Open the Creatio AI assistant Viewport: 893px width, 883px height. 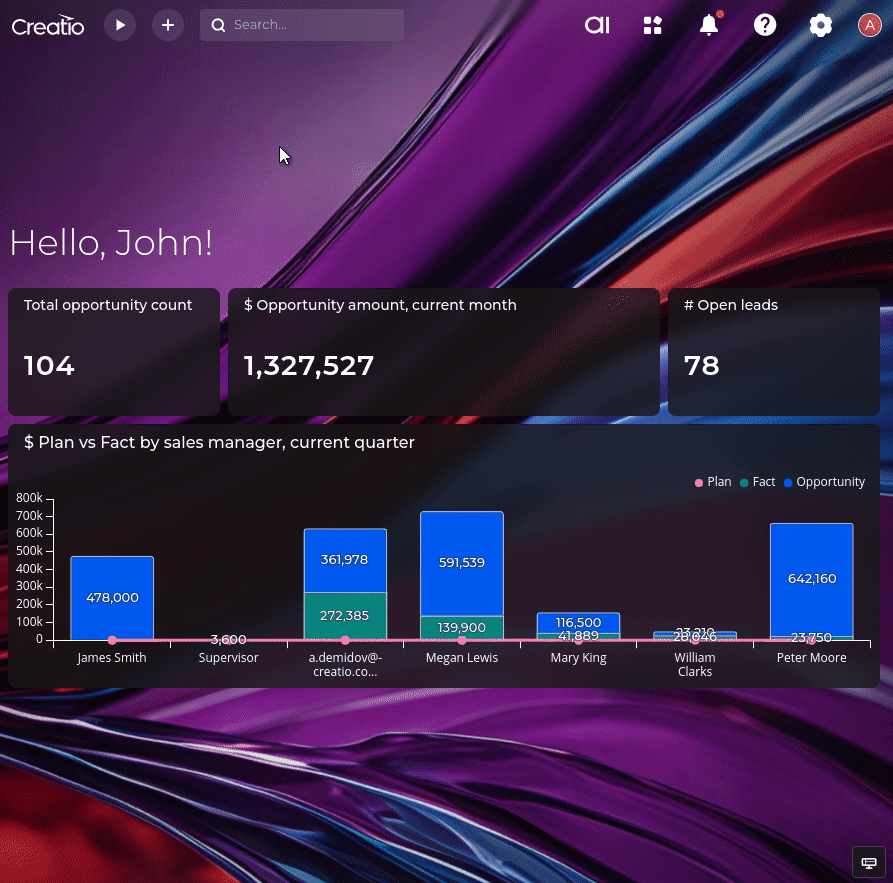pos(597,25)
